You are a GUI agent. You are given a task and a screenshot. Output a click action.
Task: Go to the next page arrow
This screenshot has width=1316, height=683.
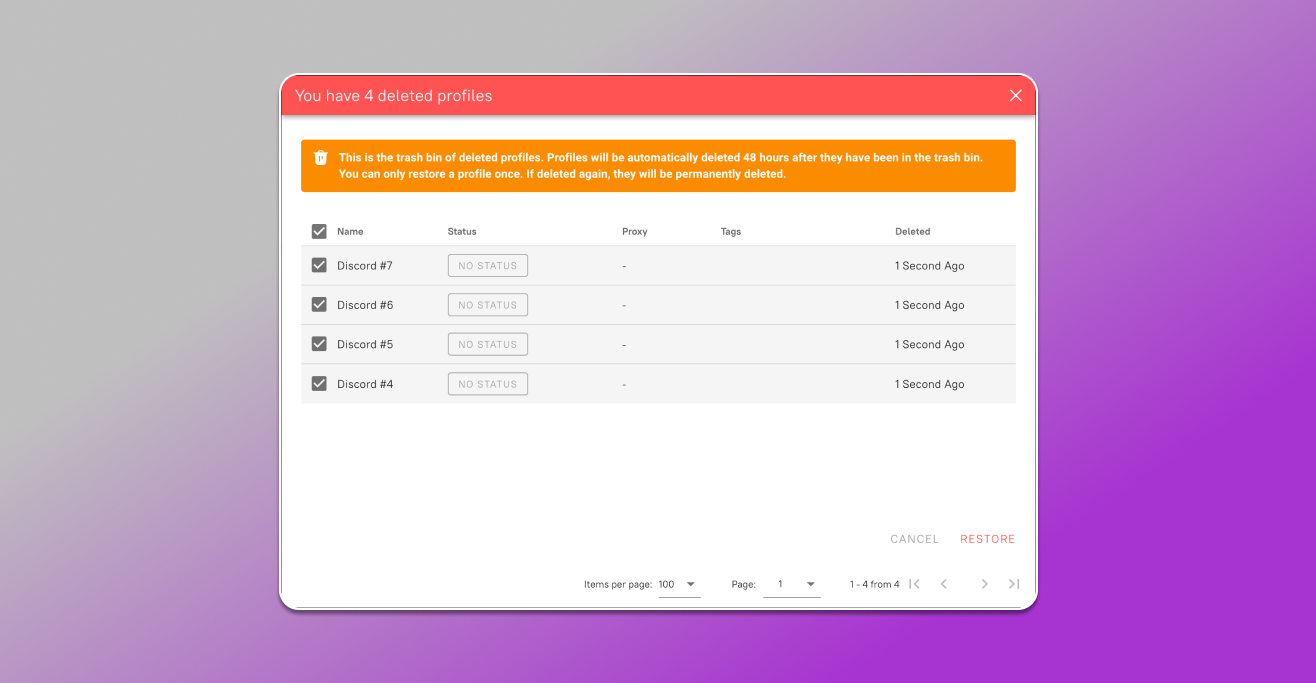[x=984, y=584]
